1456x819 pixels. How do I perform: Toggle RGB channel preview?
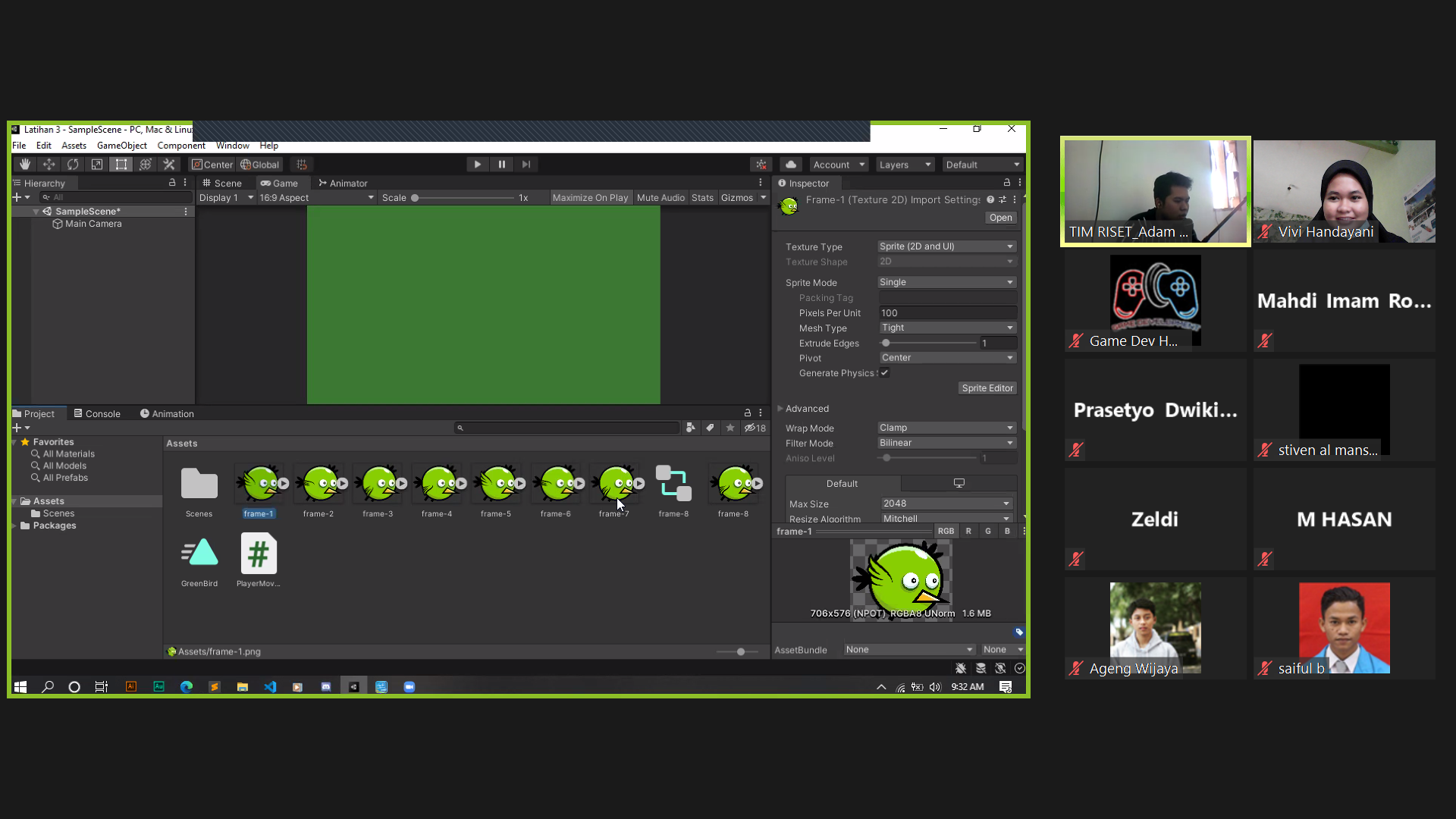[946, 532]
